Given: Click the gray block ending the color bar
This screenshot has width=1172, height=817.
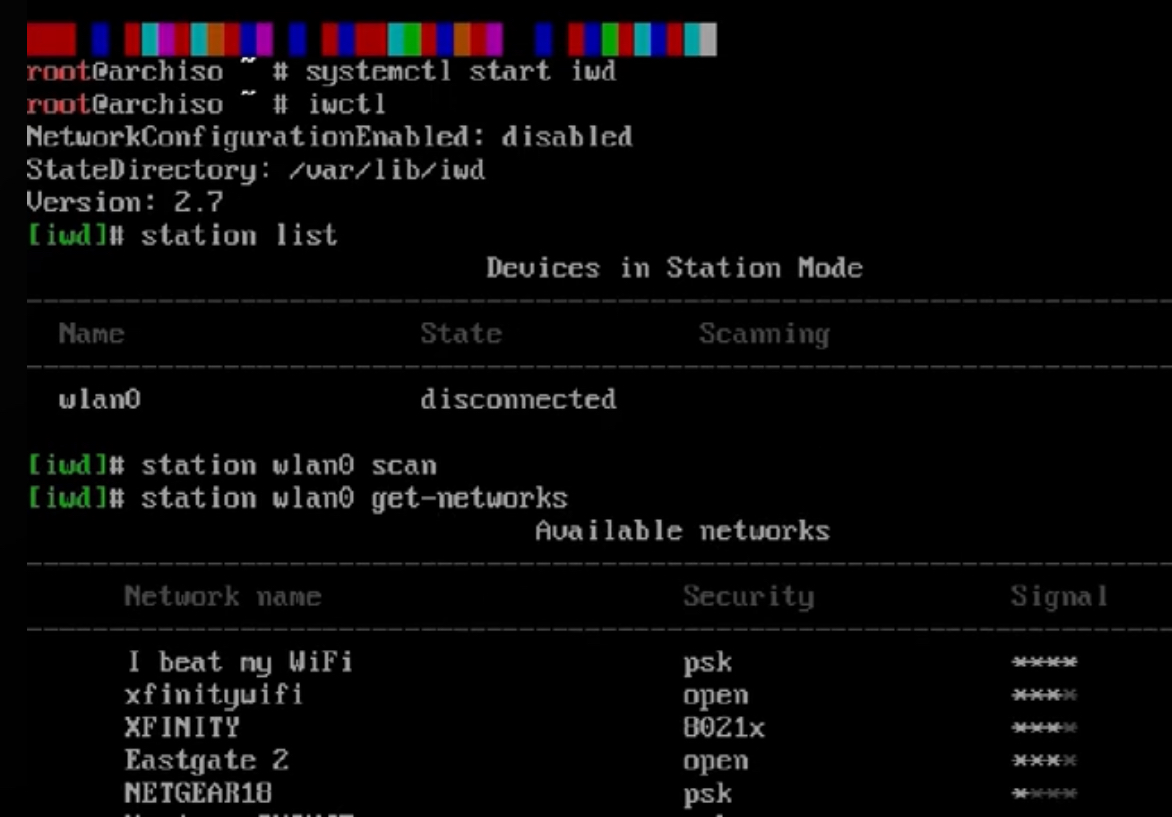Looking at the screenshot, I should click(708, 40).
